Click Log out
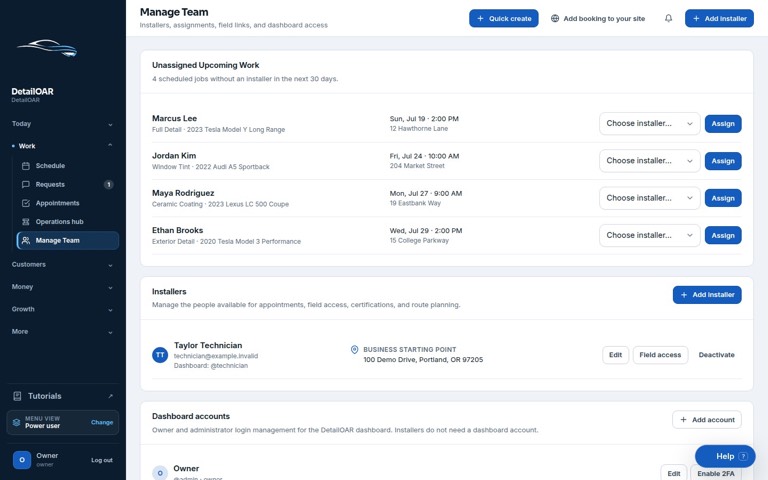The width and height of the screenshot is (768, 480). tap(102, 460)
